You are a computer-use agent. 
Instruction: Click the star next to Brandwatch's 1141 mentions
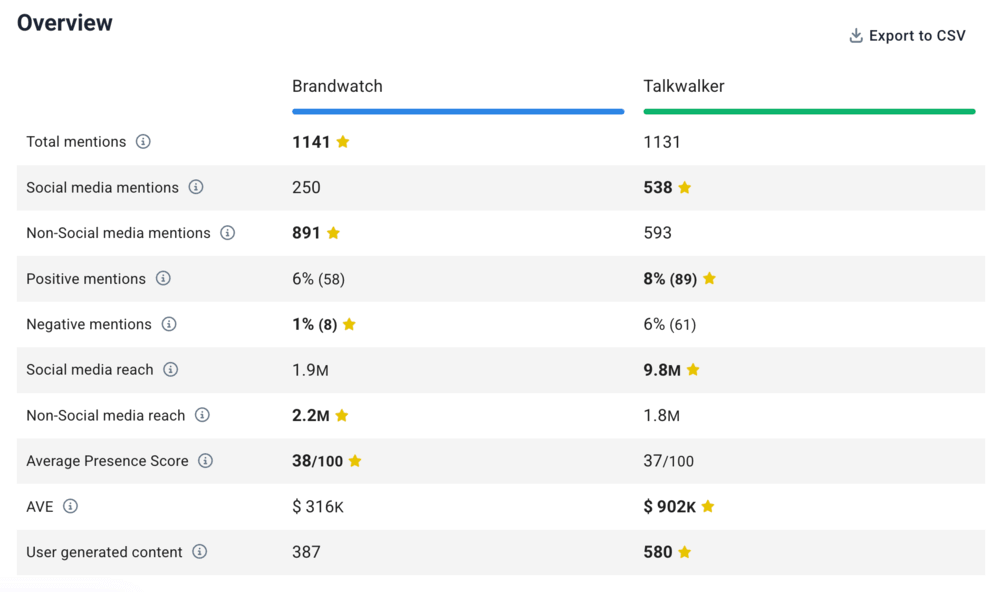(x=343, y=141)
